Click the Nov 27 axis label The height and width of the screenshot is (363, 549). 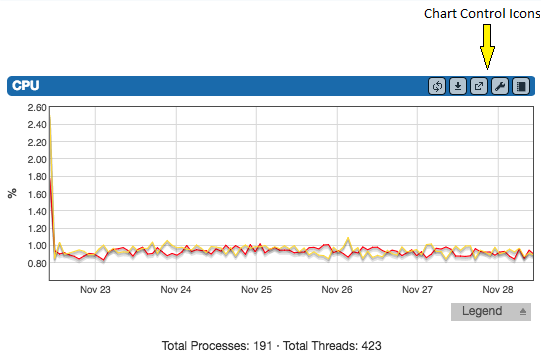[417, 289]
